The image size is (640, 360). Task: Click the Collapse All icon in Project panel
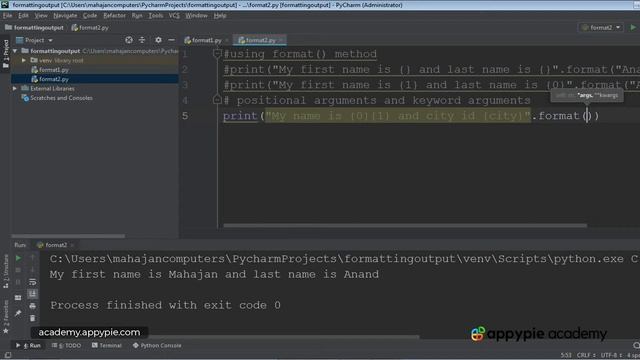coord(142,40)
